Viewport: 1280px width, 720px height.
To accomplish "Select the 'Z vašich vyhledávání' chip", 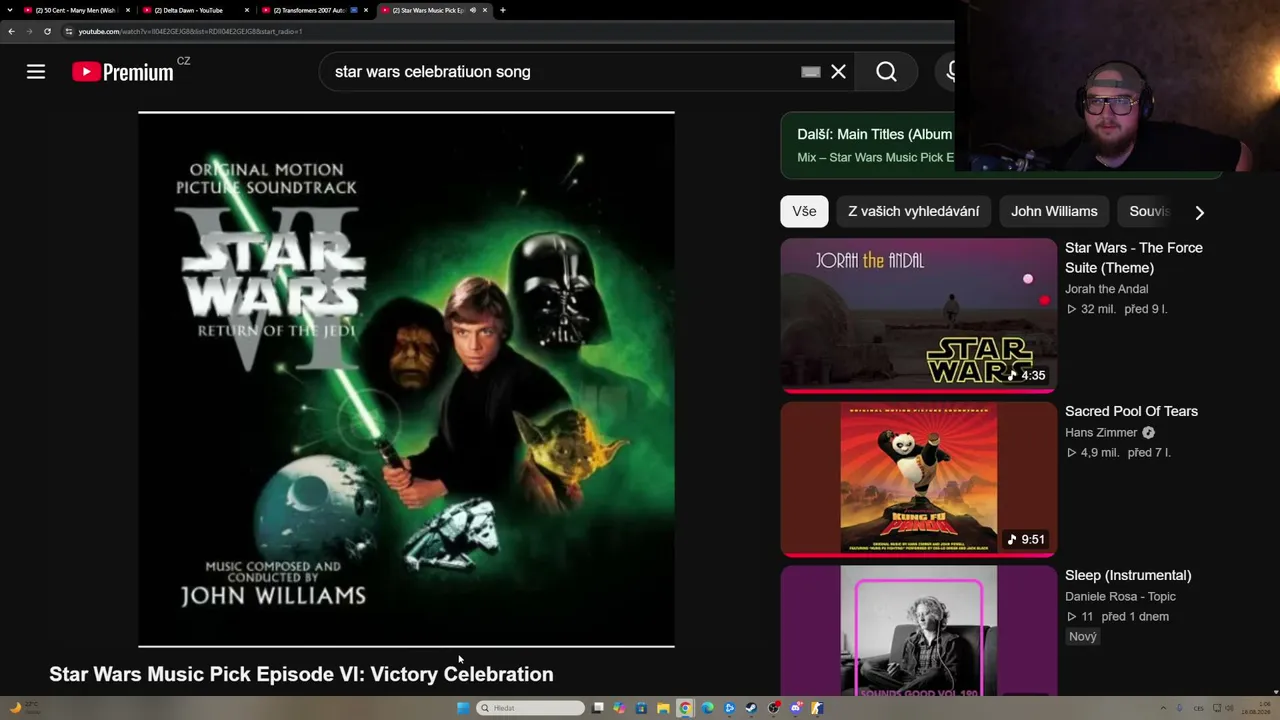I will click(913, 211).
